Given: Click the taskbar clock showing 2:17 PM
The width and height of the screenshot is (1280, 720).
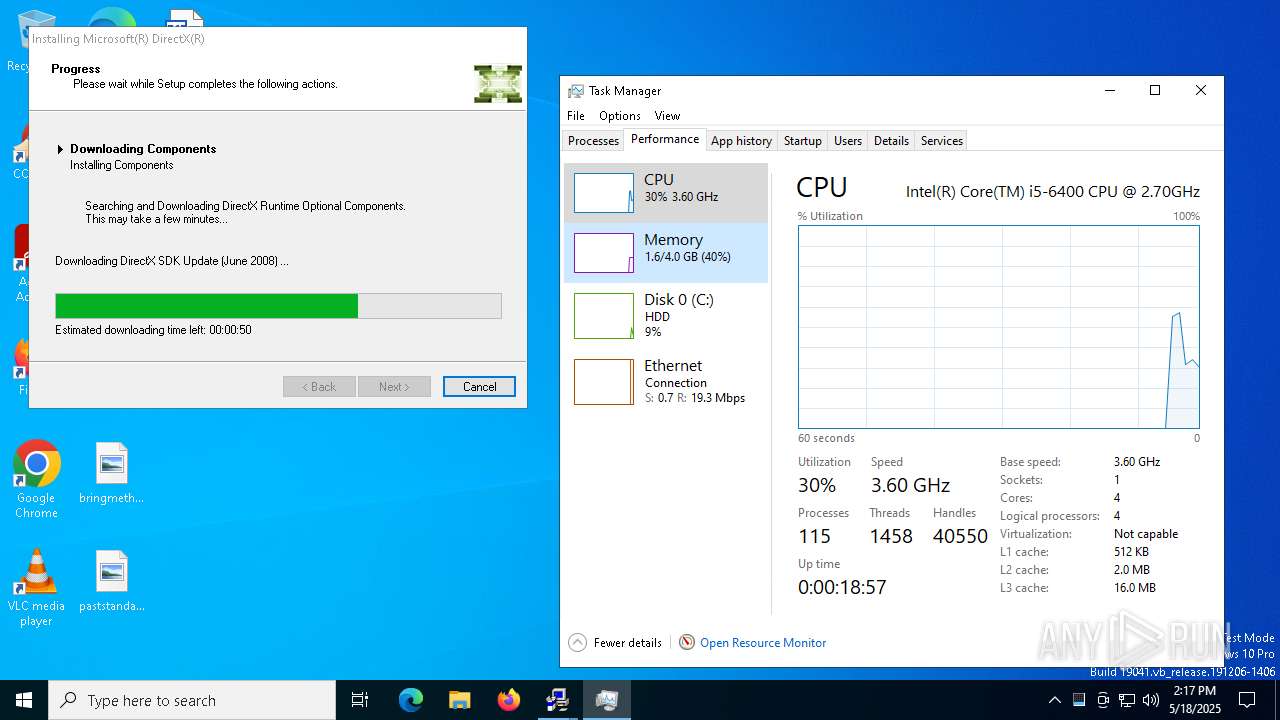Looking at the screenshot, I should coord(1197,700).
